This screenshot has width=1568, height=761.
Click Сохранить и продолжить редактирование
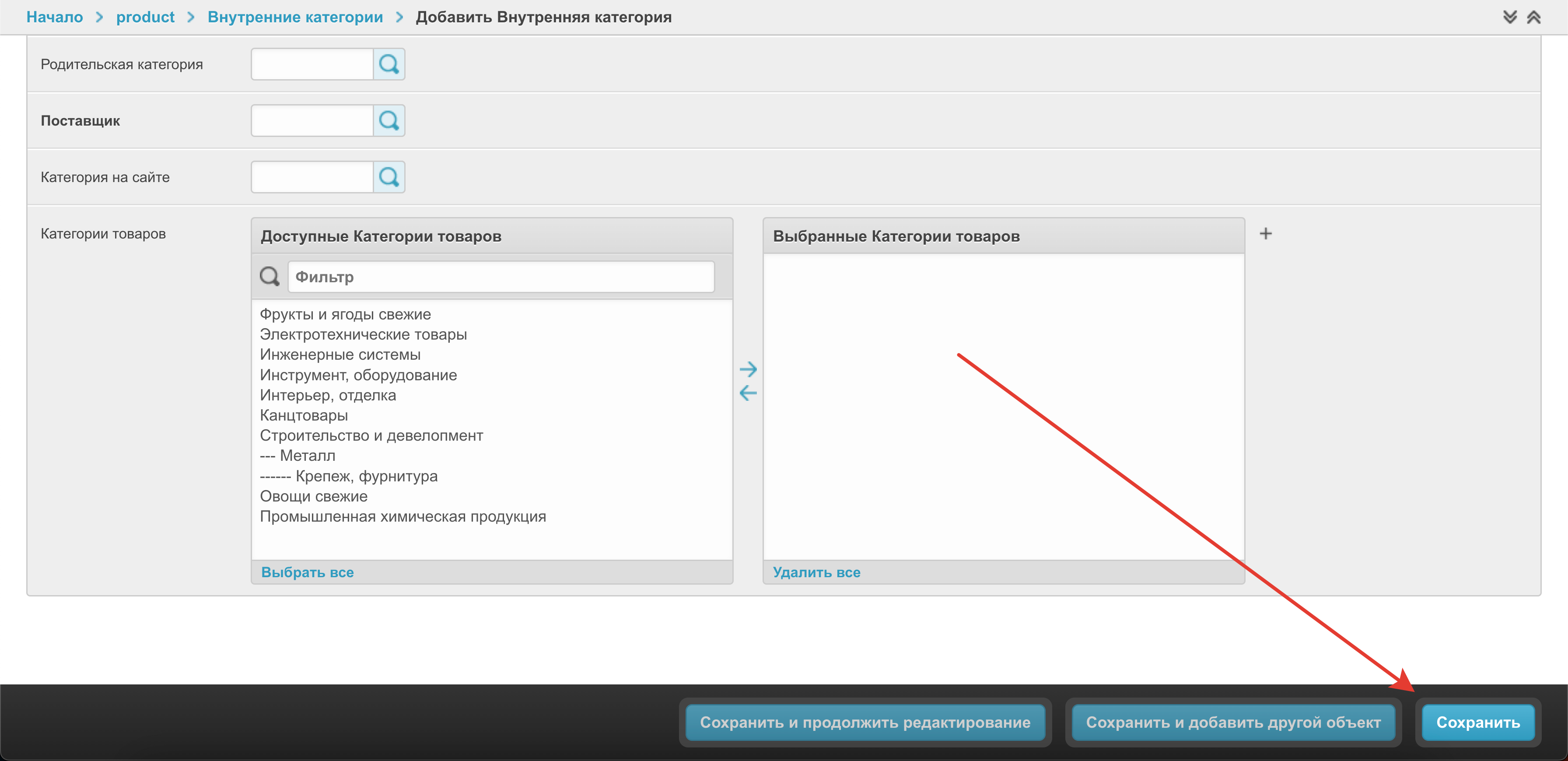tap(865, 722)
